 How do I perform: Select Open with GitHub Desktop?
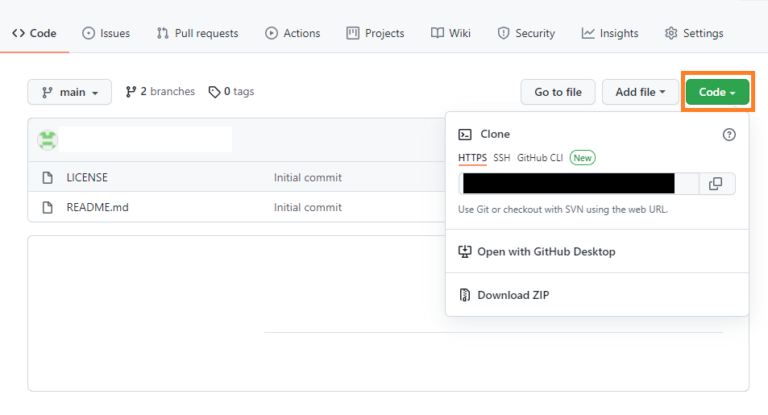click(545, 252)
